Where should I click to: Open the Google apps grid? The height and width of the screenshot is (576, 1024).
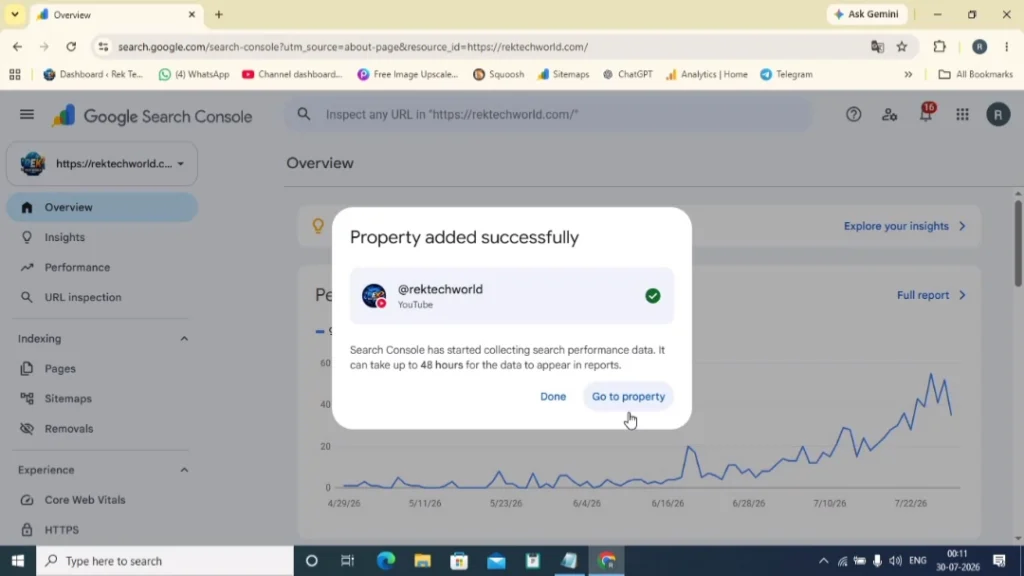963,115
